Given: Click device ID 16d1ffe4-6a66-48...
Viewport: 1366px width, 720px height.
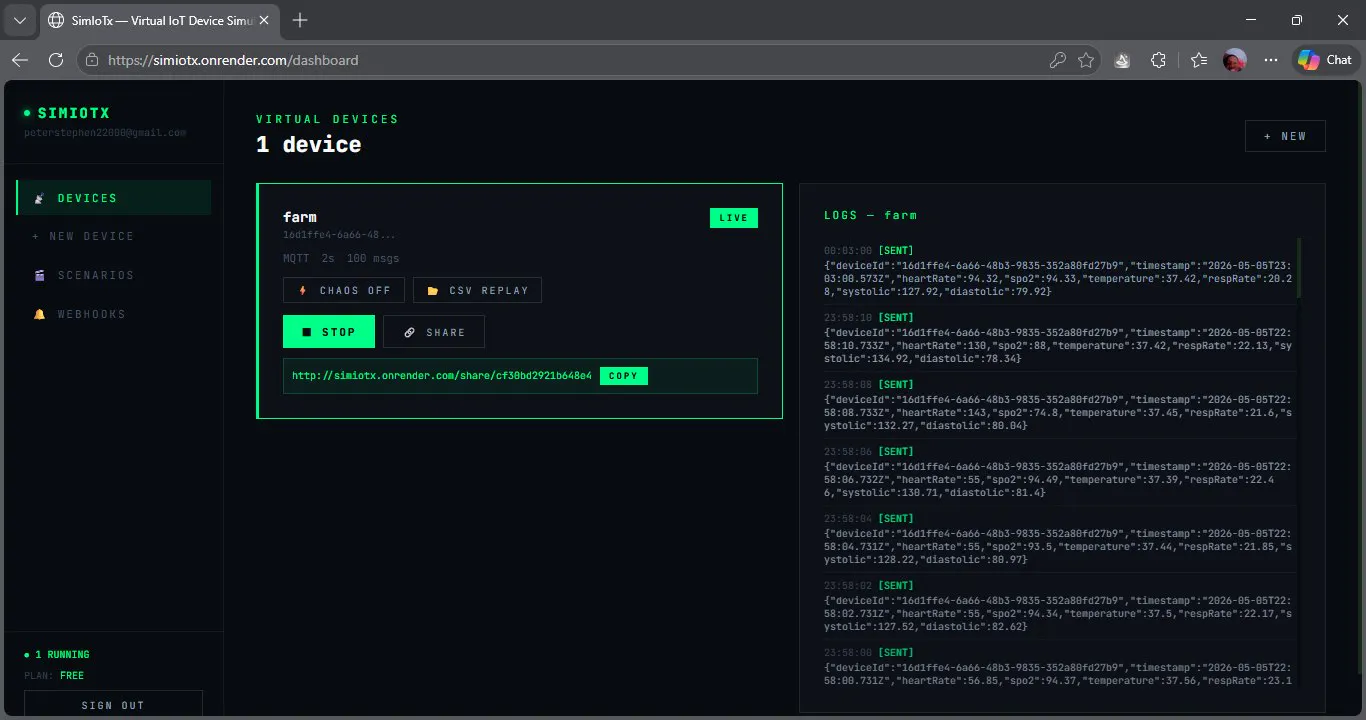Looking at the screenshot, I should tap(339, 235).
